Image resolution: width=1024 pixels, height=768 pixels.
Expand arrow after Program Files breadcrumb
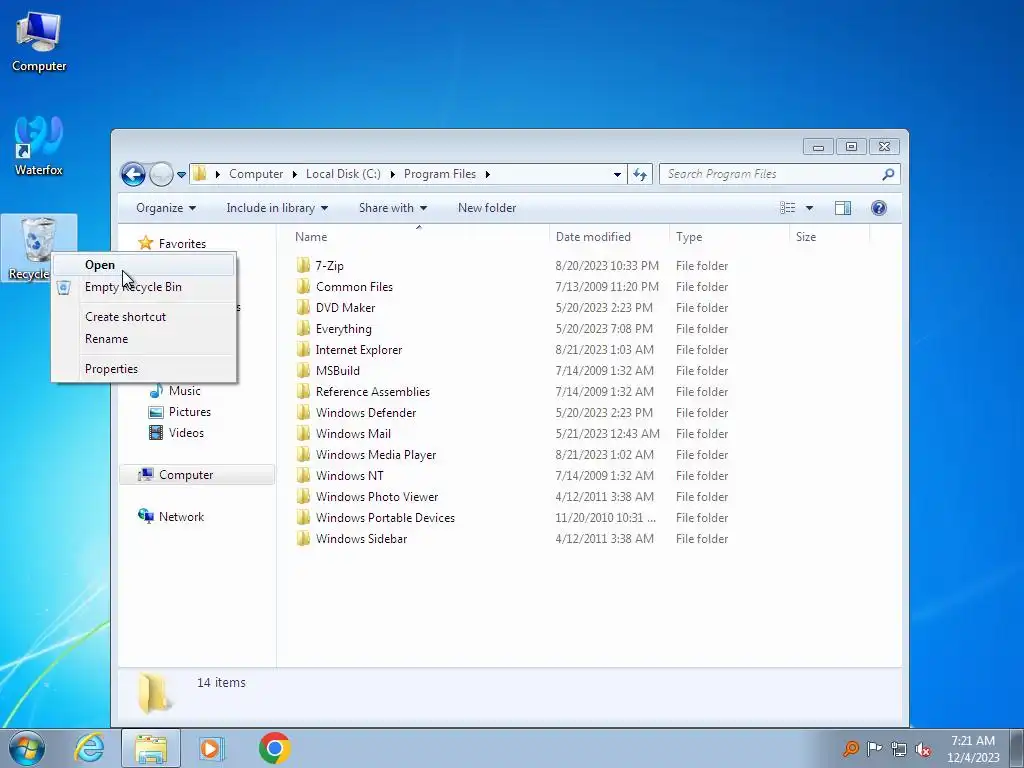coord(487,174)
